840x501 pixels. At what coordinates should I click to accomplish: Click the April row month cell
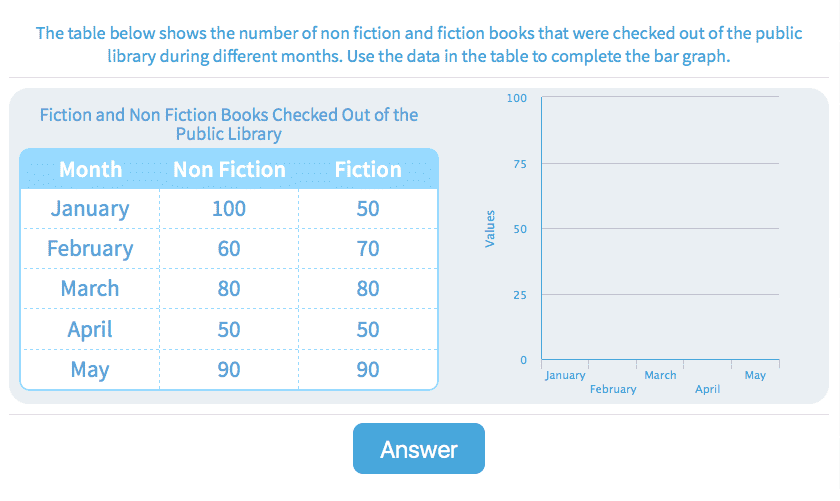coord(90,329)
